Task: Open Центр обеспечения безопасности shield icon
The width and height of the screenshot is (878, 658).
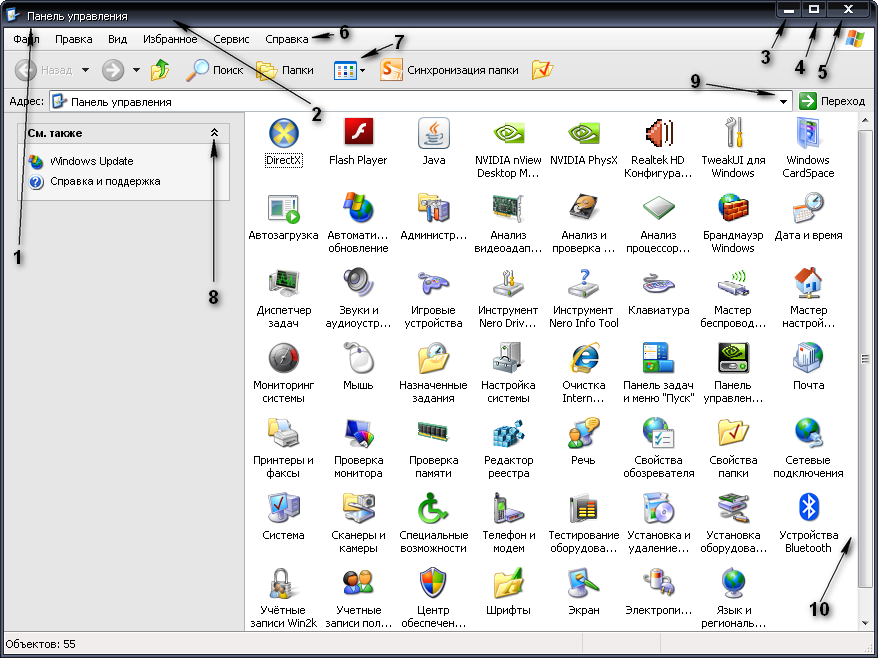Action: [x=433, y=582]
